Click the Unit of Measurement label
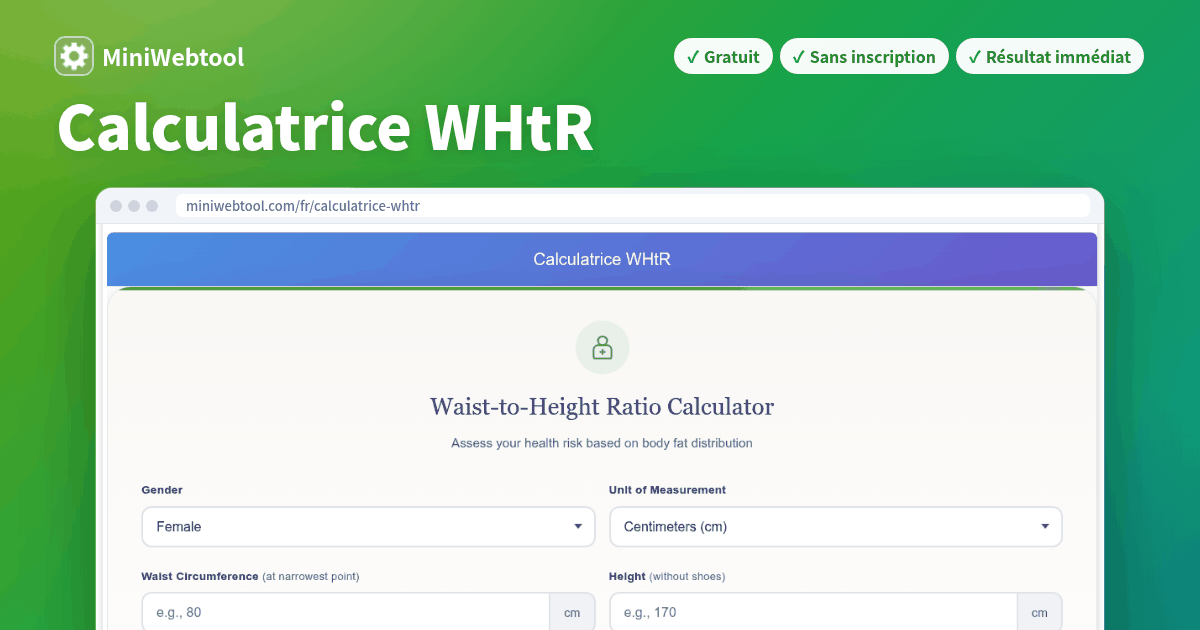 [667, 490]
